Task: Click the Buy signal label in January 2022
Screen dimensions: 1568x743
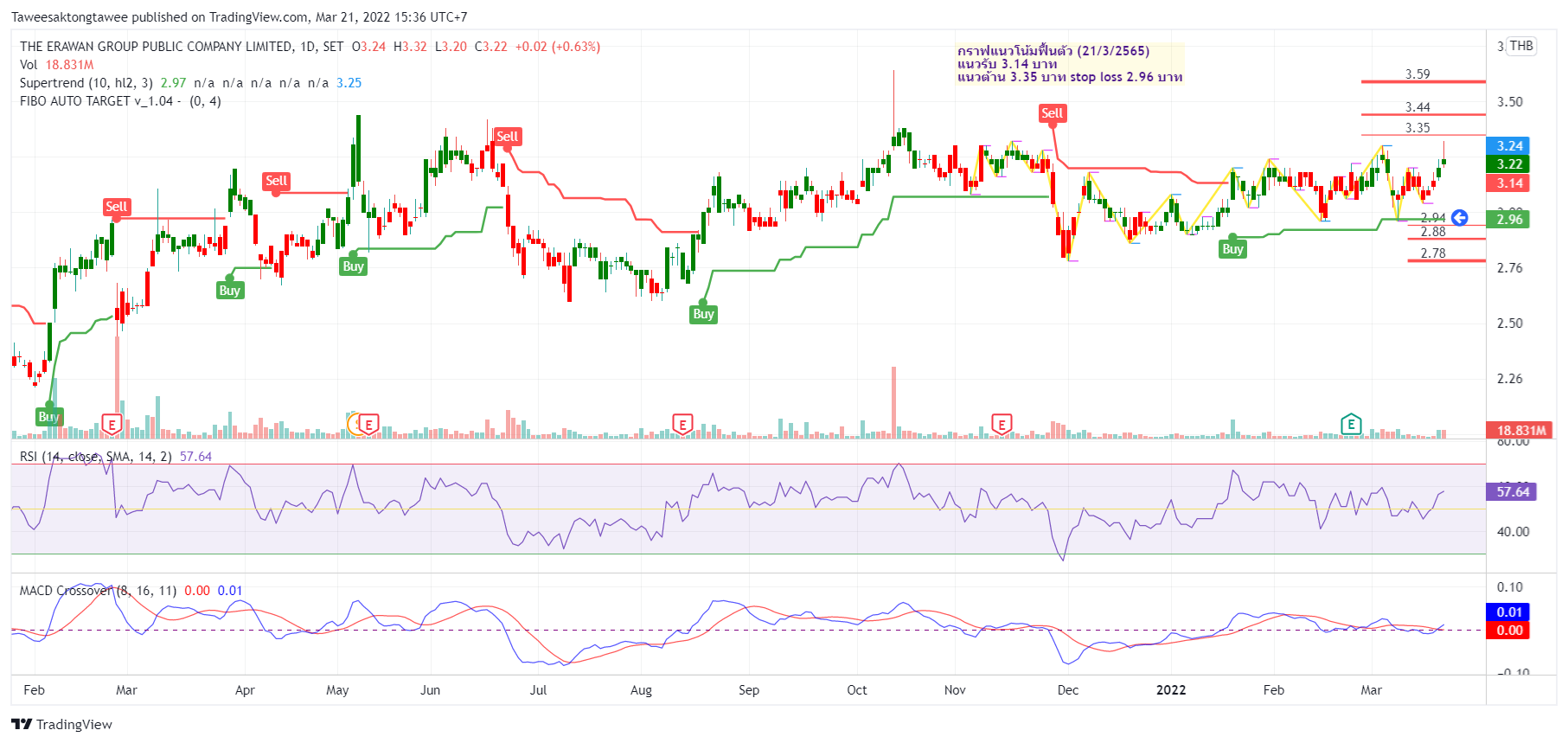Action: click(1232, 249)
